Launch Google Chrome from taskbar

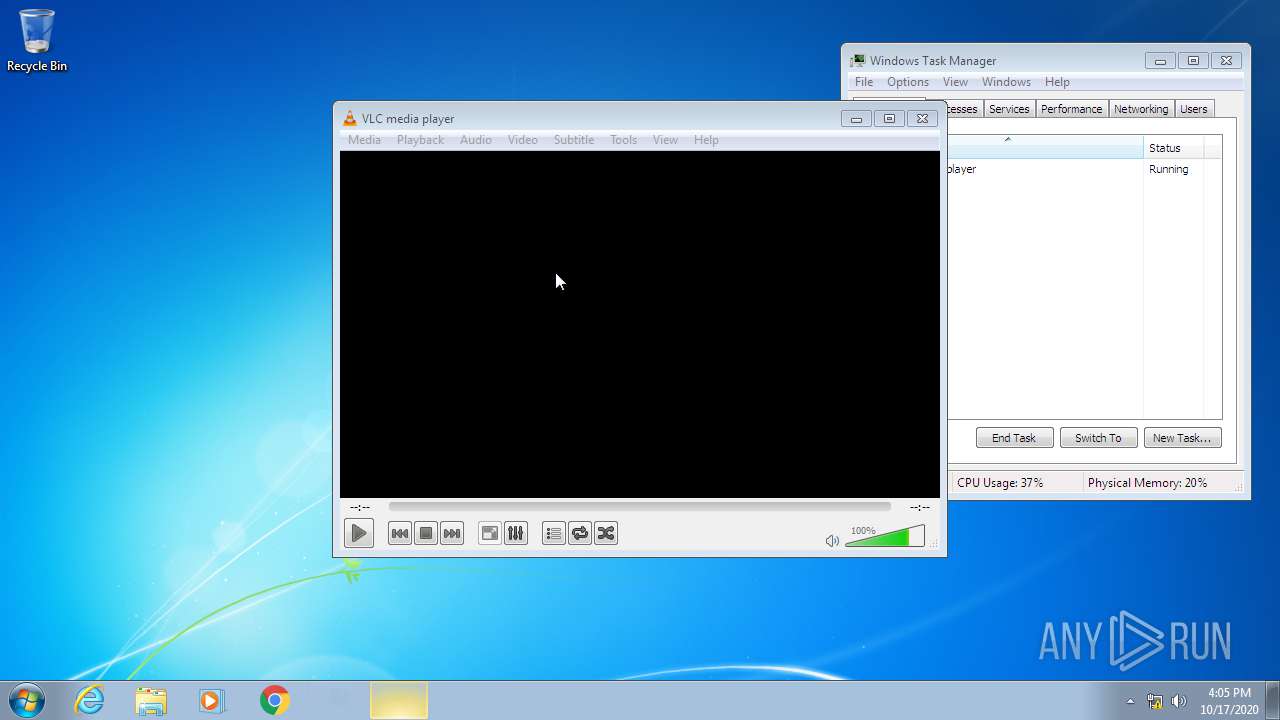click(274, 700)
